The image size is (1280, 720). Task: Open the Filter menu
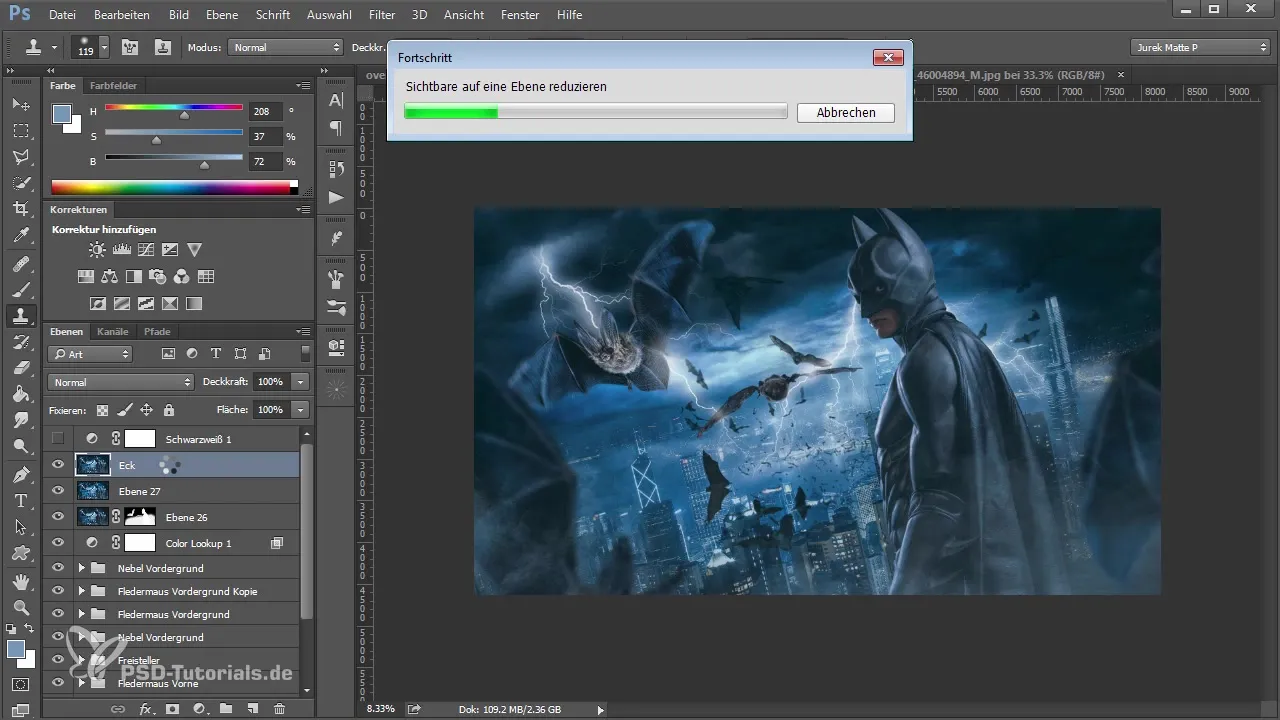pos(381,15)
